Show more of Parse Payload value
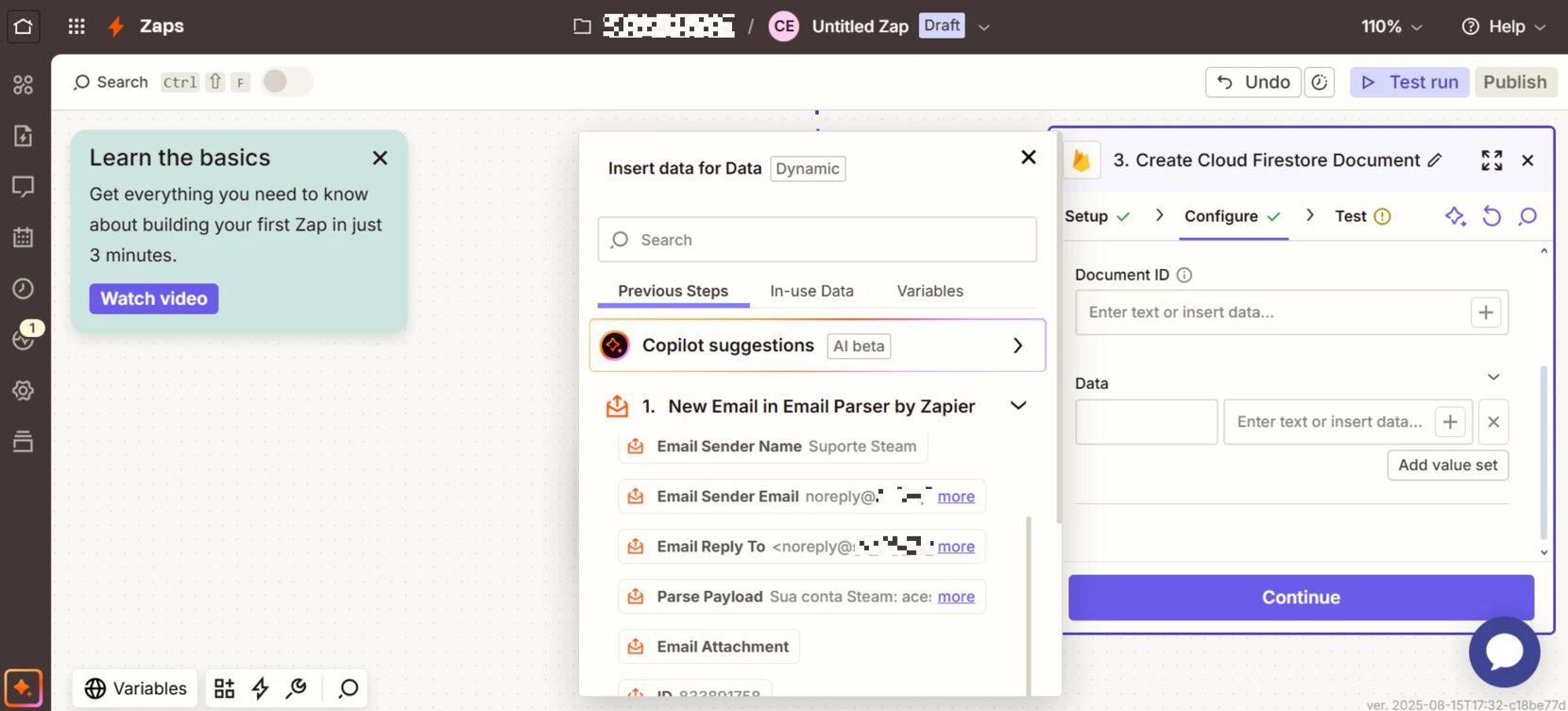 (x=956, y=597)
